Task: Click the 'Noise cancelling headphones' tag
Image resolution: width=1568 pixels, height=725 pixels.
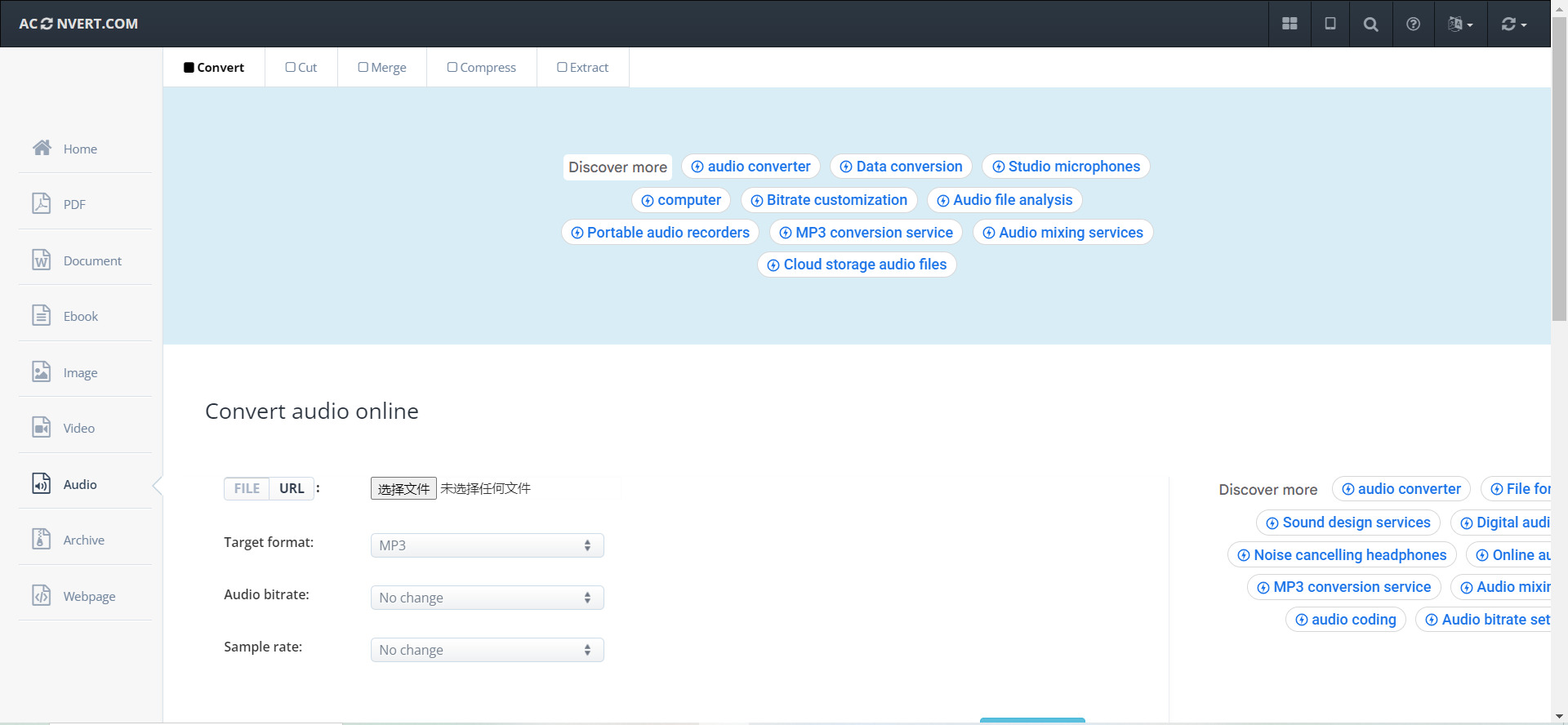Action: point(1342,555)
